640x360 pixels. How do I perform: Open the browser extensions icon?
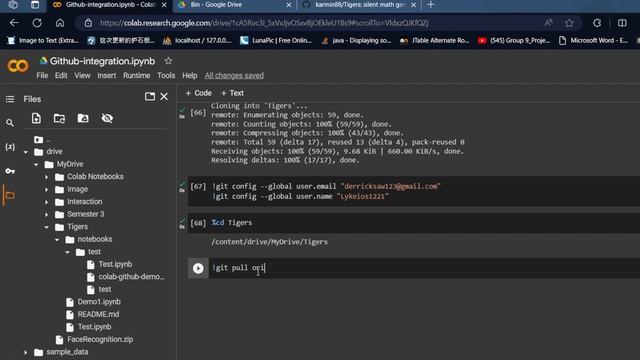click(597, 23)
